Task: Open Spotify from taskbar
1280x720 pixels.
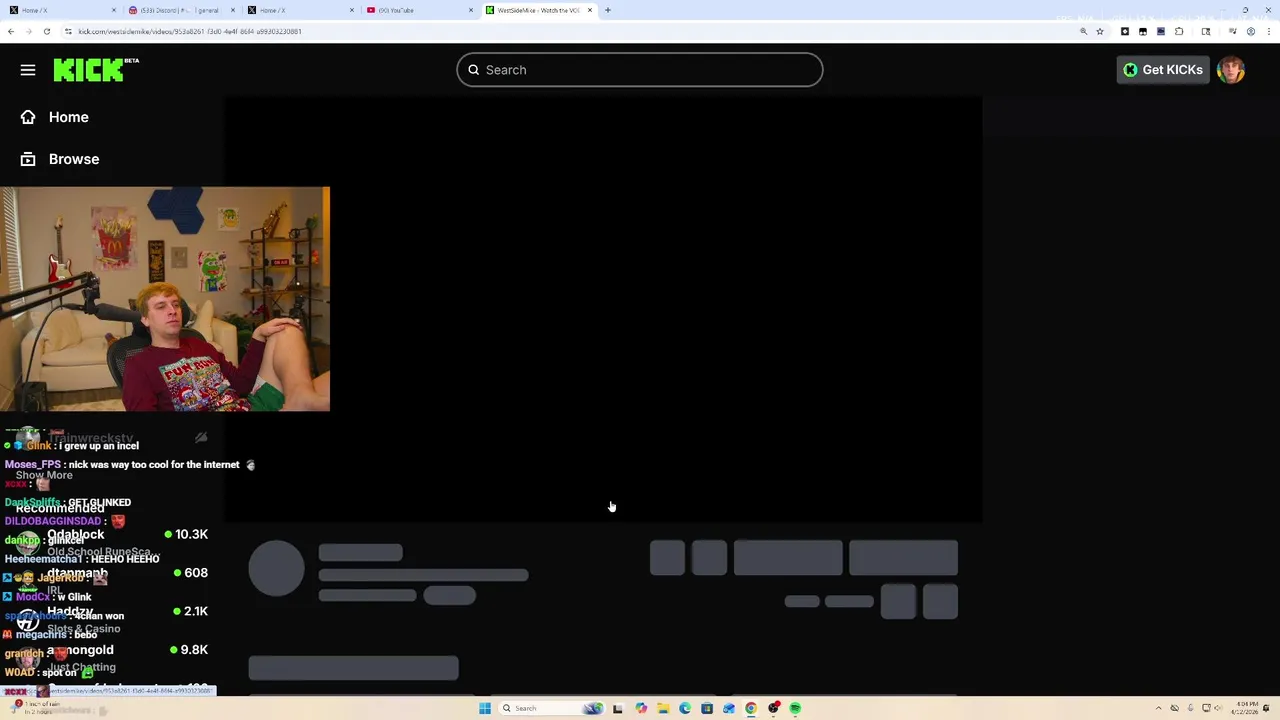Action: (795, 708)
